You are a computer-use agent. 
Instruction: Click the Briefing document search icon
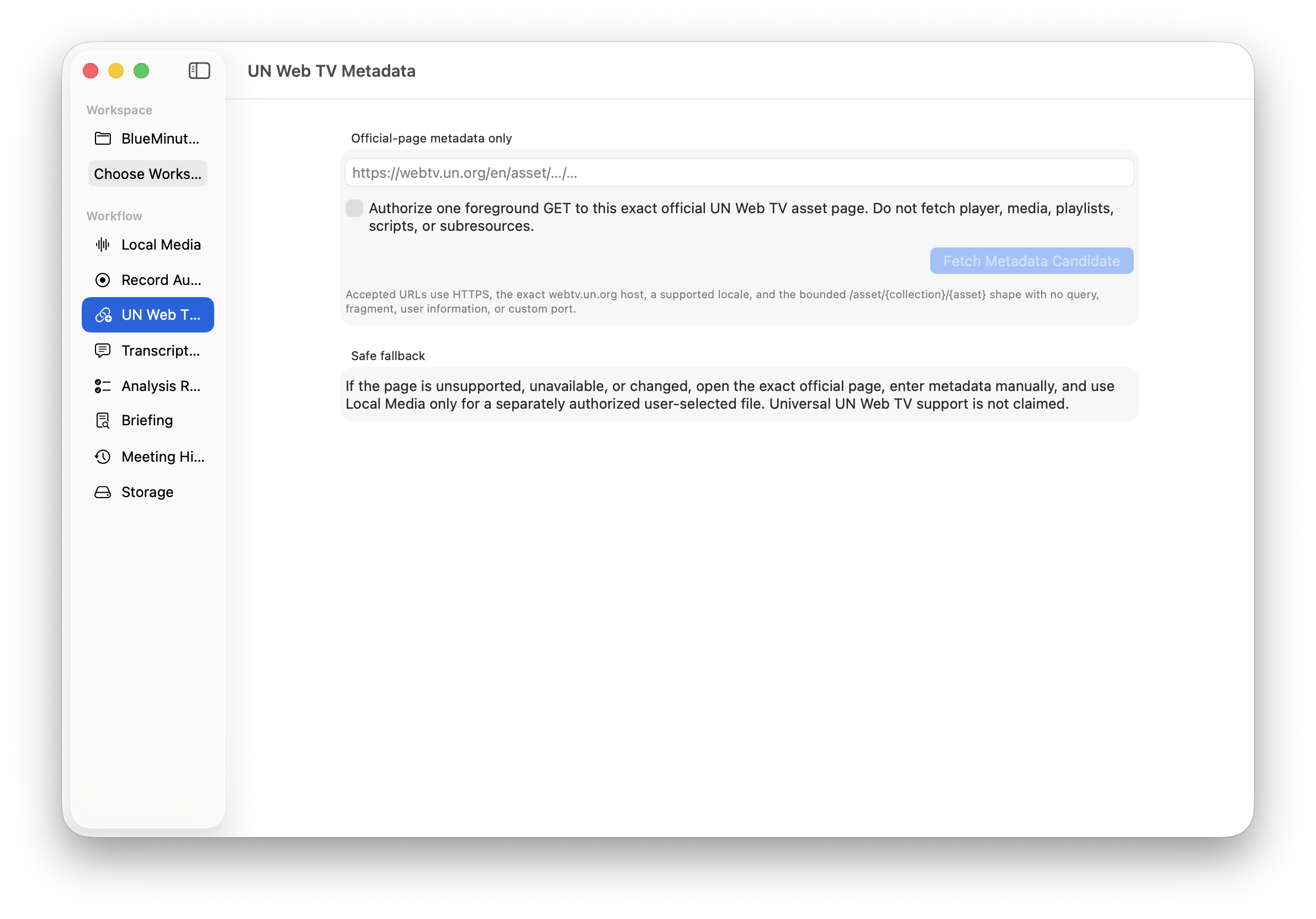(103, 420)
